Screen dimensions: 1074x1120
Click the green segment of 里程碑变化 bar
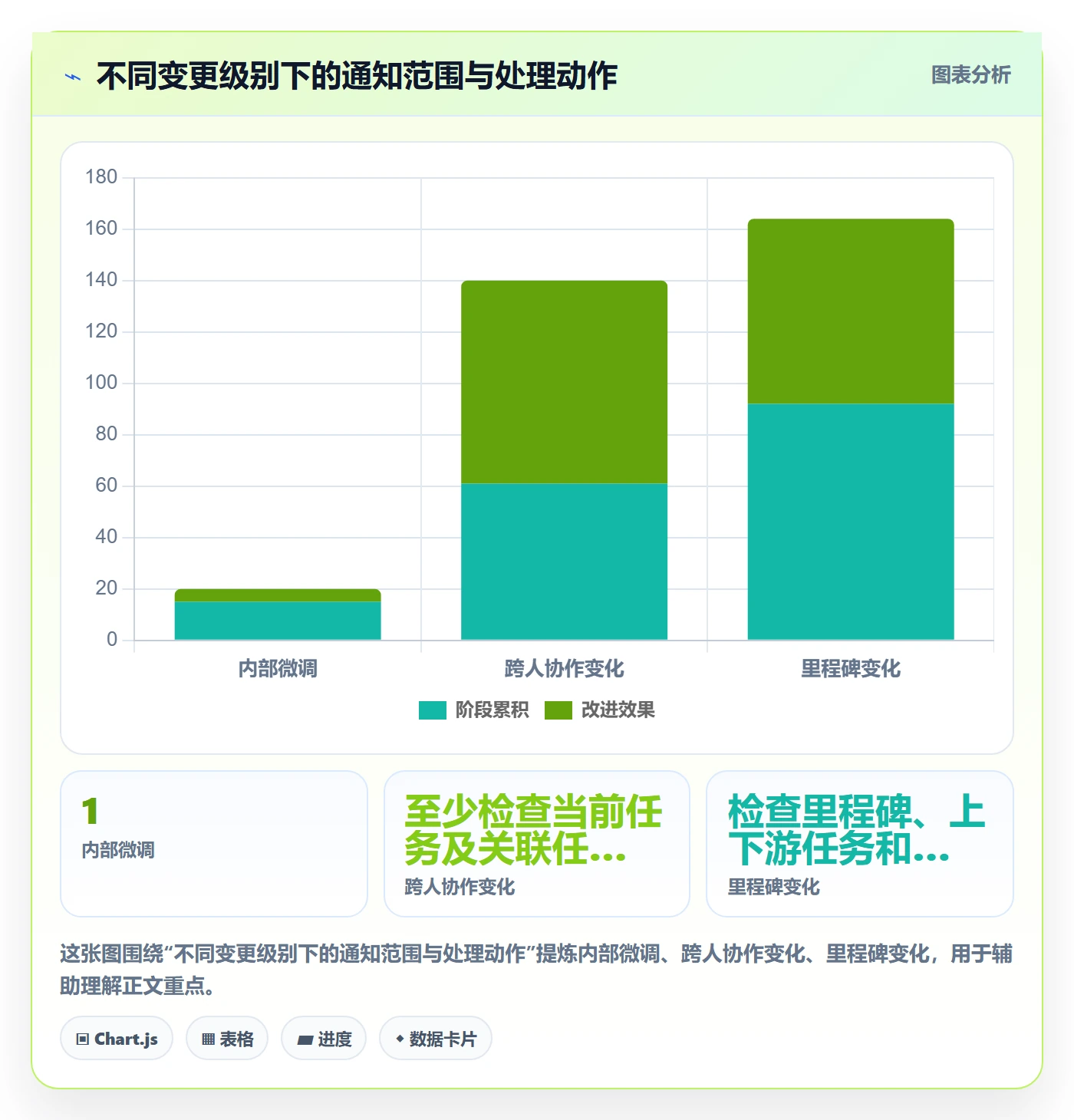click(x=851, y=311)
